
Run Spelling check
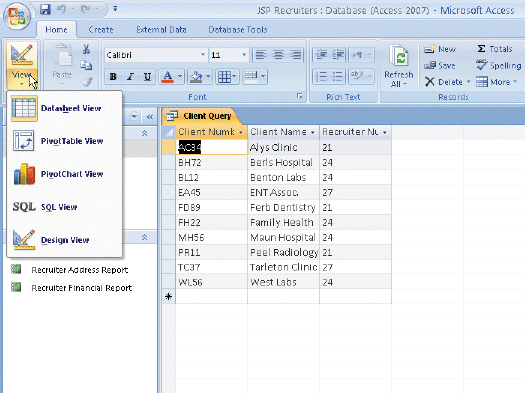(x=499, y=65)
